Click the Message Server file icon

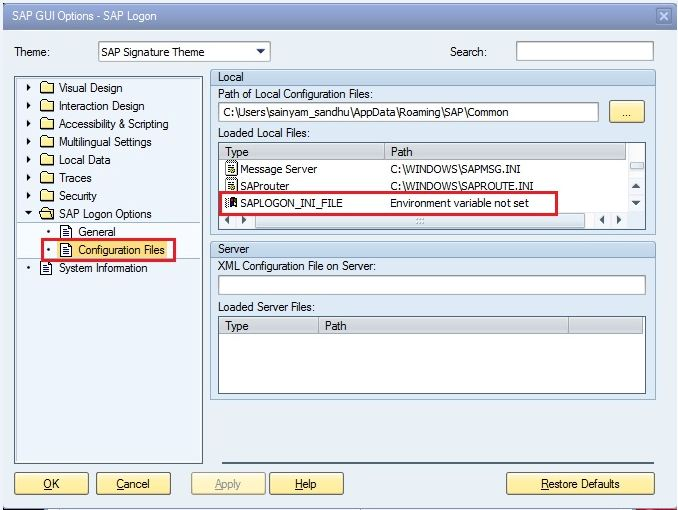[x=232, y=169]
